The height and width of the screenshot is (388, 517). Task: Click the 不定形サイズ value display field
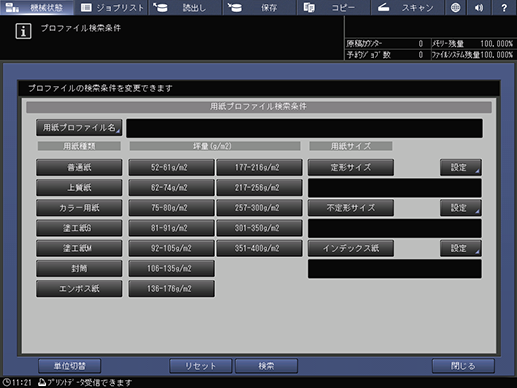coord(395,228)
